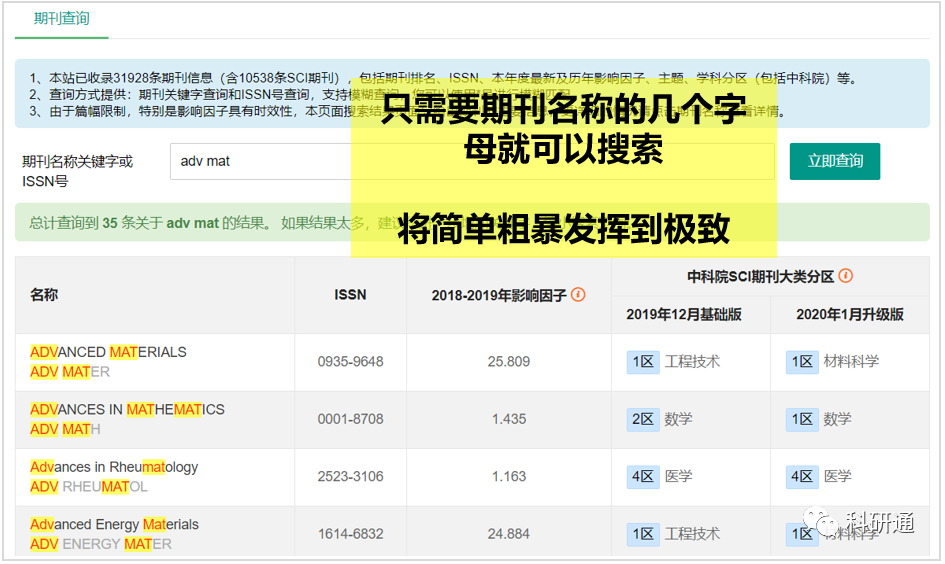945x564 pixels.
Task: Click ISSN 2523-3106 cell
Action: pyautogui.click(x=350, y=476)
